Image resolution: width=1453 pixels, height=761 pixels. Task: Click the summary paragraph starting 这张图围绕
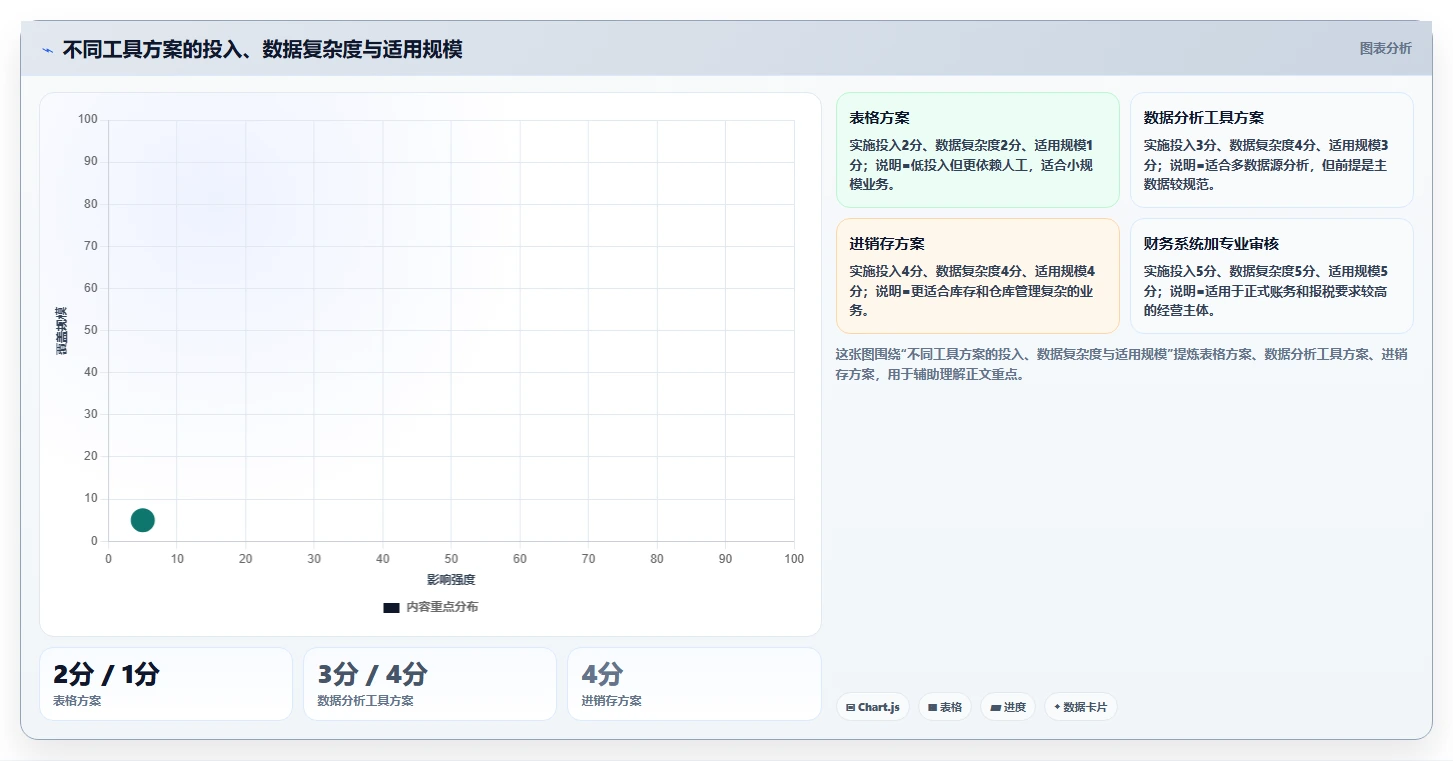[1121, 364]
